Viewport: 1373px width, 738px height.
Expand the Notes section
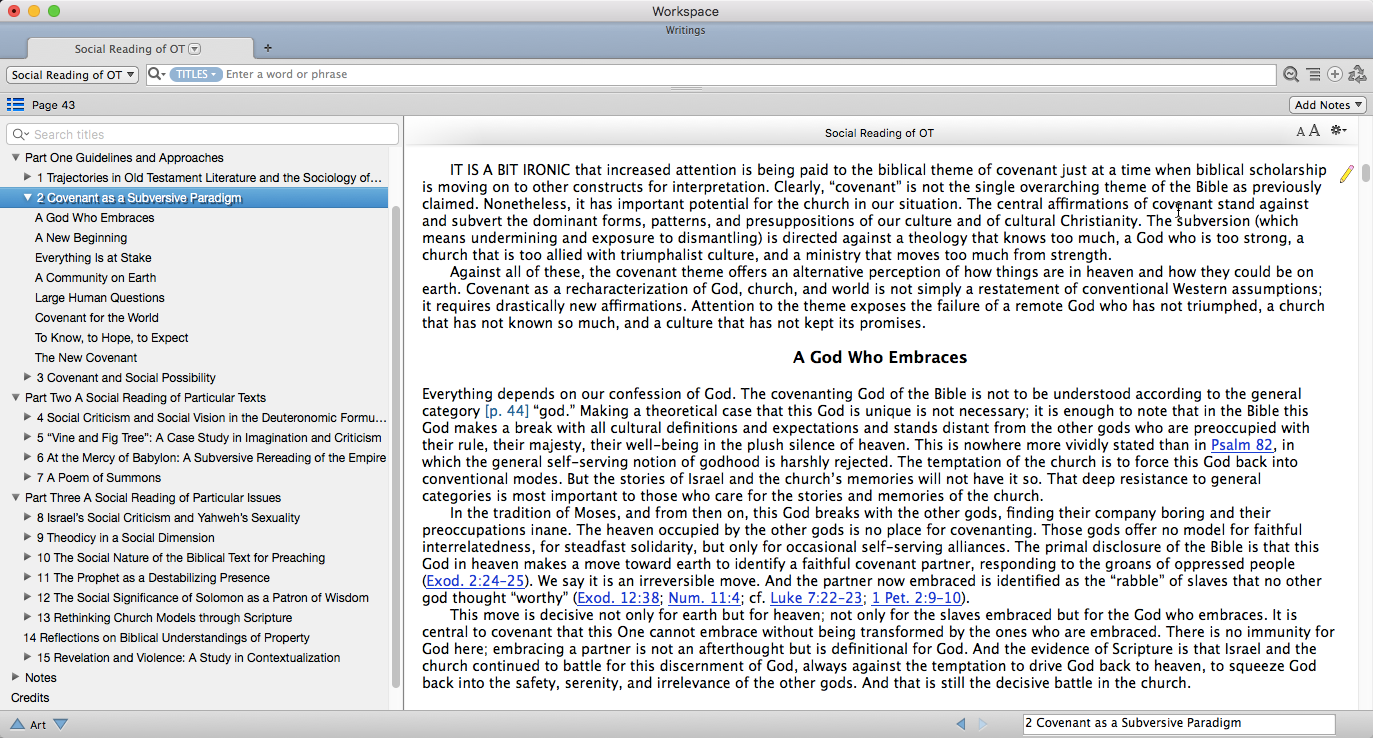16,678
